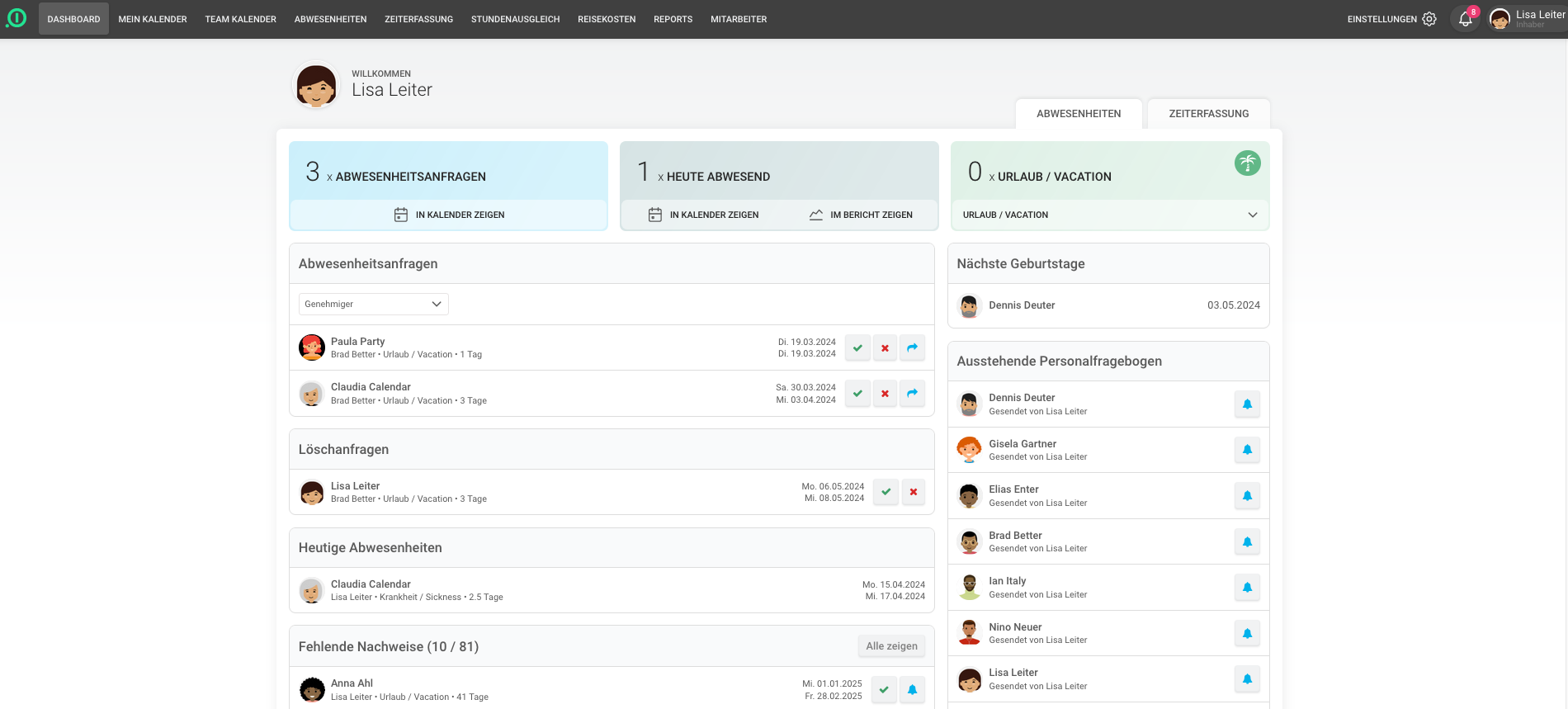Image resolution: width=1568 pixels, height=709 pixels.
Task: Forward Claudia Calendar's vacation request
Action: point(912,394)
